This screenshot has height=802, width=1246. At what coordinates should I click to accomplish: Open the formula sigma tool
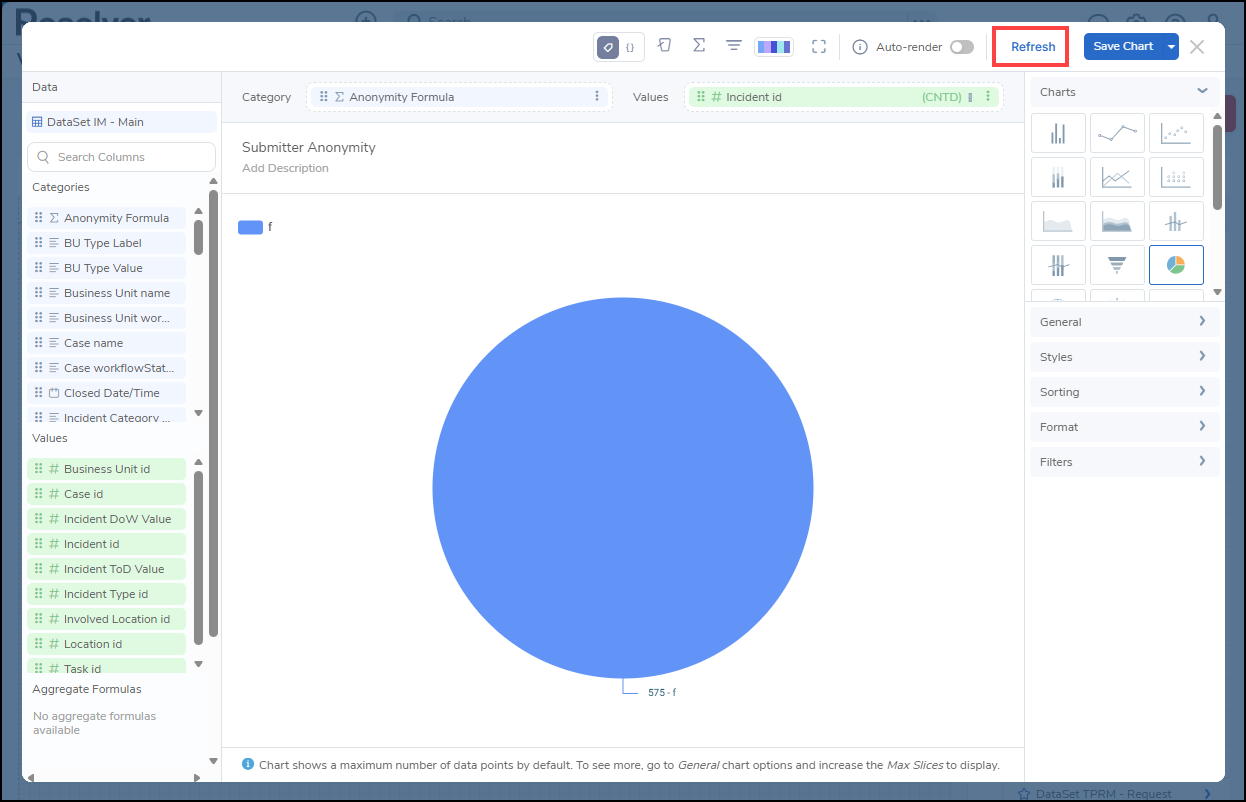(x=699, y=46)
